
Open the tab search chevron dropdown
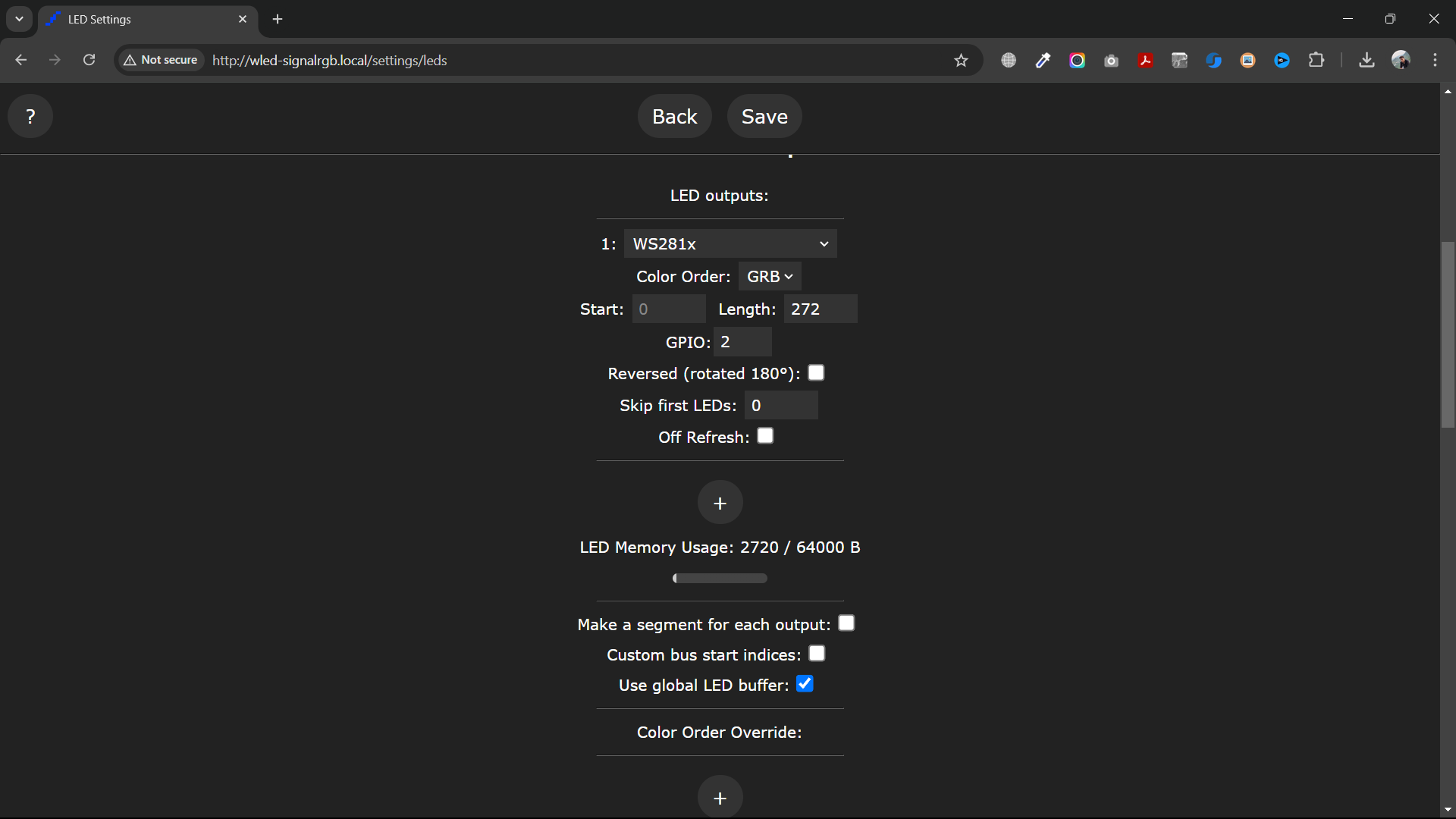coord(19,19)
